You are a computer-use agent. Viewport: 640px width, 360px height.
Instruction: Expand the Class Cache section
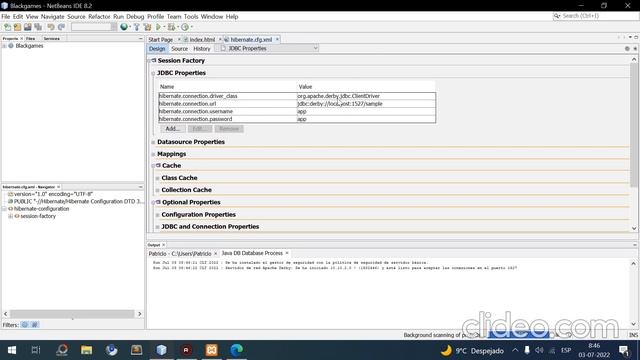[158, 178]
